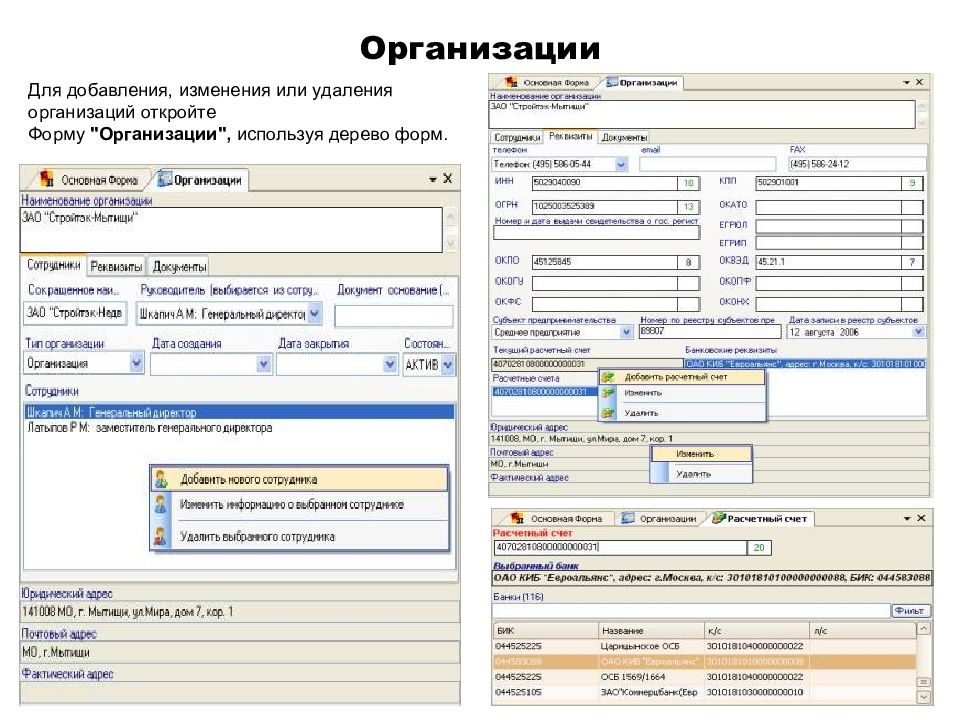Viewport: 960px width, 720px height.
Task: Click the empty Документ основание field
Action: pyautogui.click(x=394, y=315)
